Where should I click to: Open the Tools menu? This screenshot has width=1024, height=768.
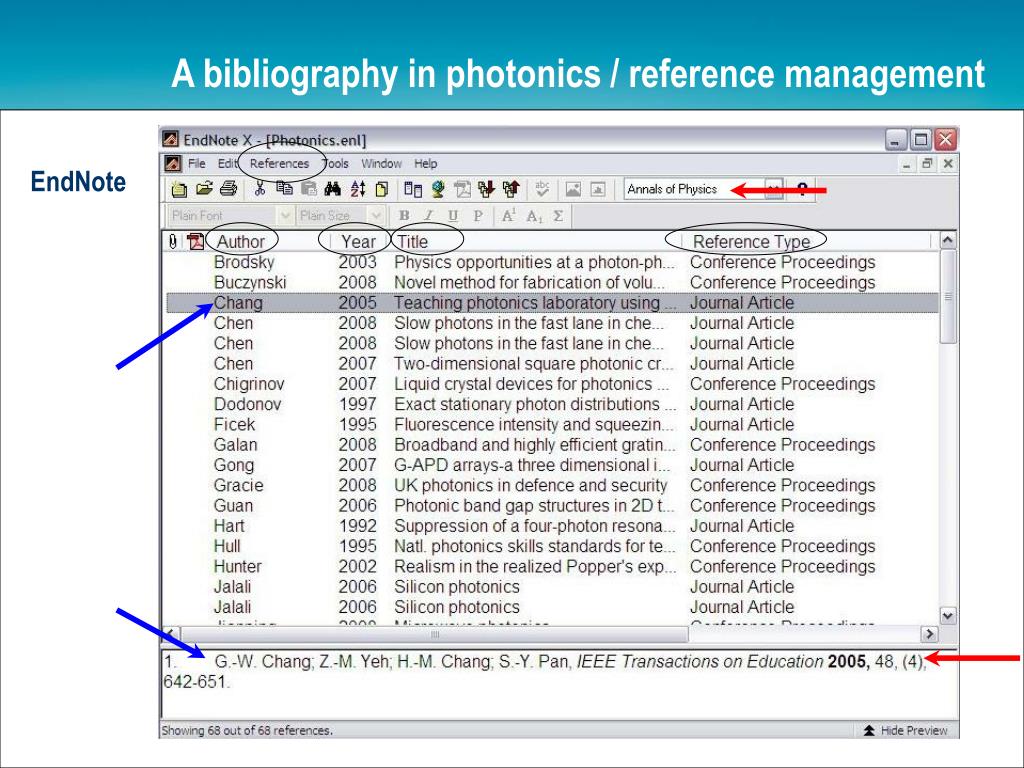click(335, 164)
